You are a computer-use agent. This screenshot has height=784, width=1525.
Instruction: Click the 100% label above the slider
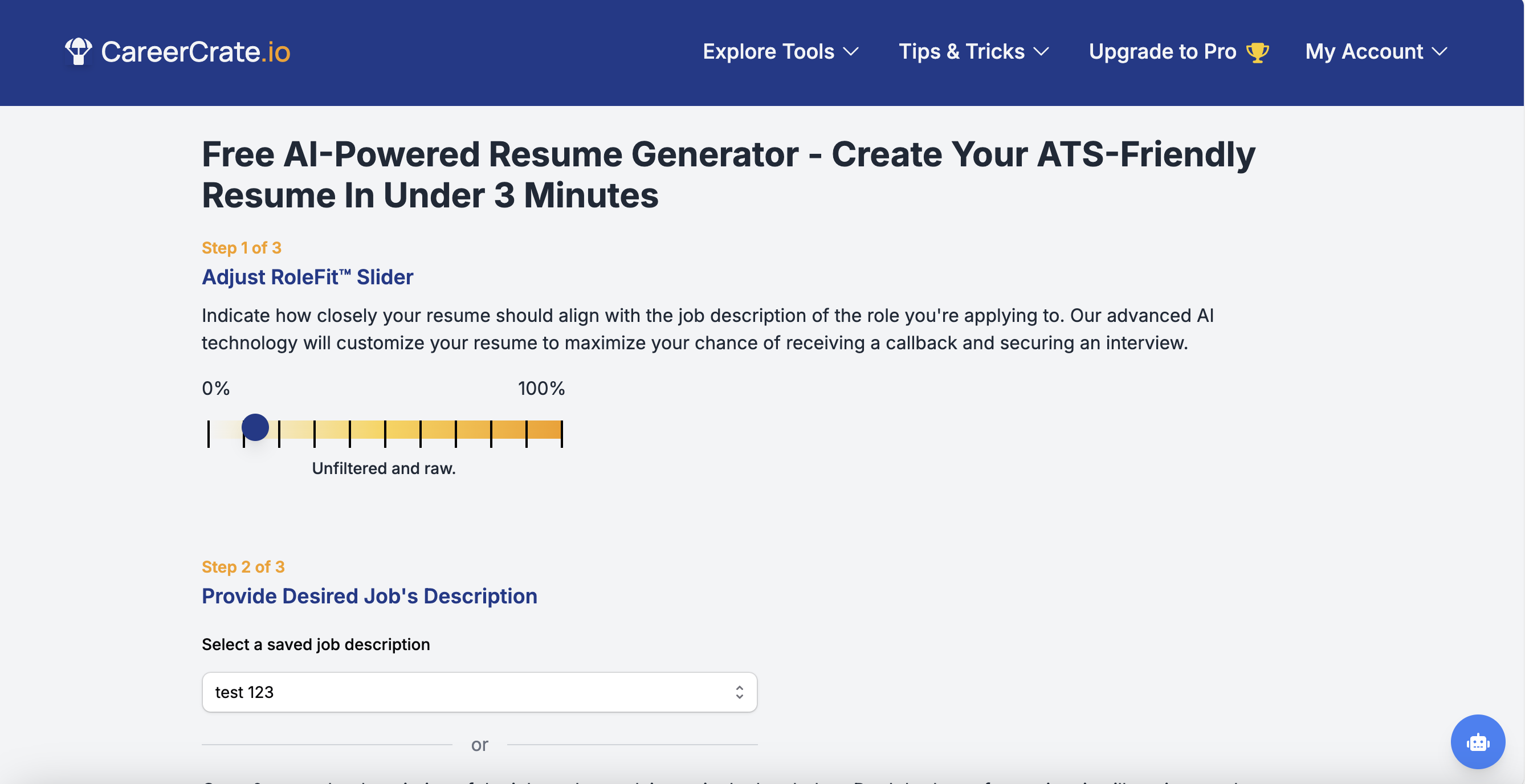click(540, 388)
